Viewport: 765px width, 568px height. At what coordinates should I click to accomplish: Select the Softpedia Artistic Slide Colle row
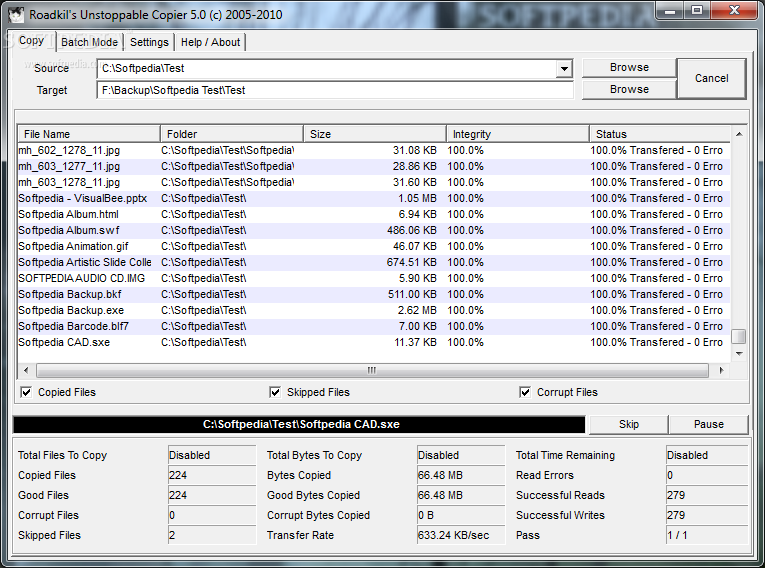click(x=374, y=263)
